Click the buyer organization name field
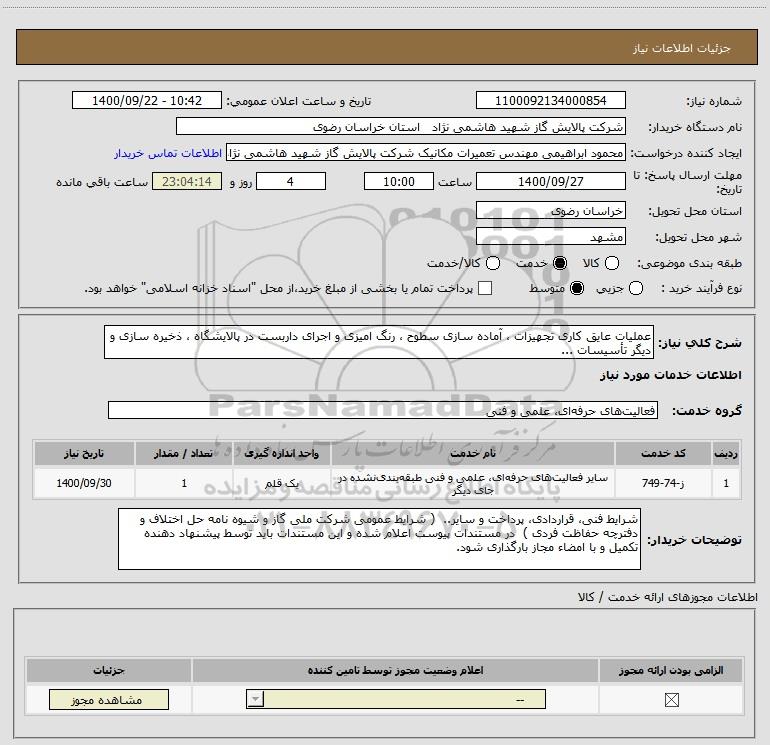The height and width of the screenshot is (745, 770). (401, 127)
